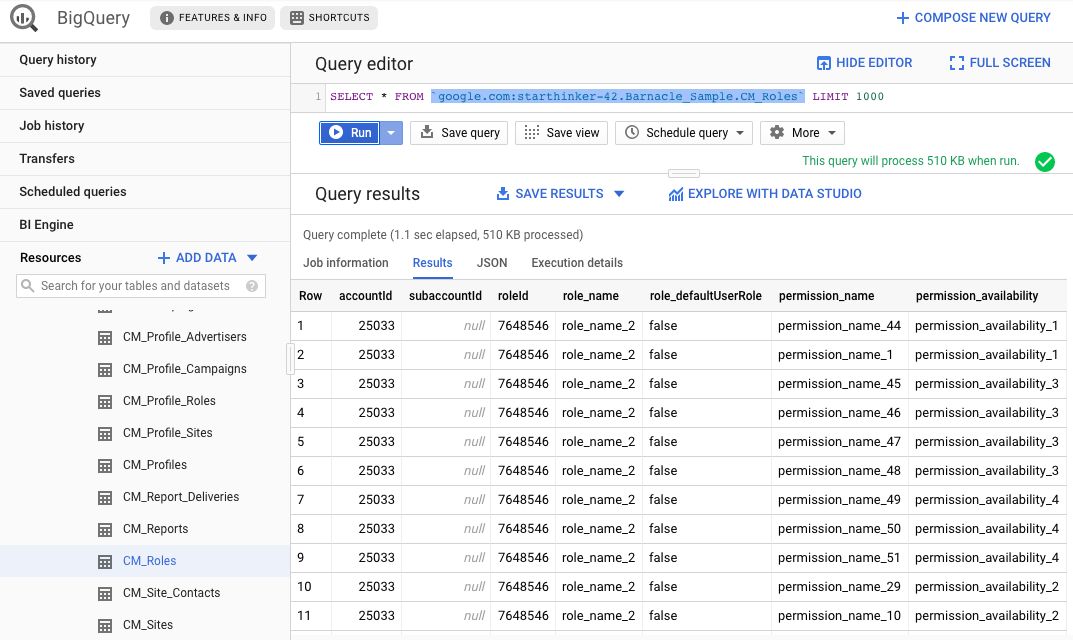Open Scheduled queries
This screenshot has height=640, width=1073.
[145, 192]
